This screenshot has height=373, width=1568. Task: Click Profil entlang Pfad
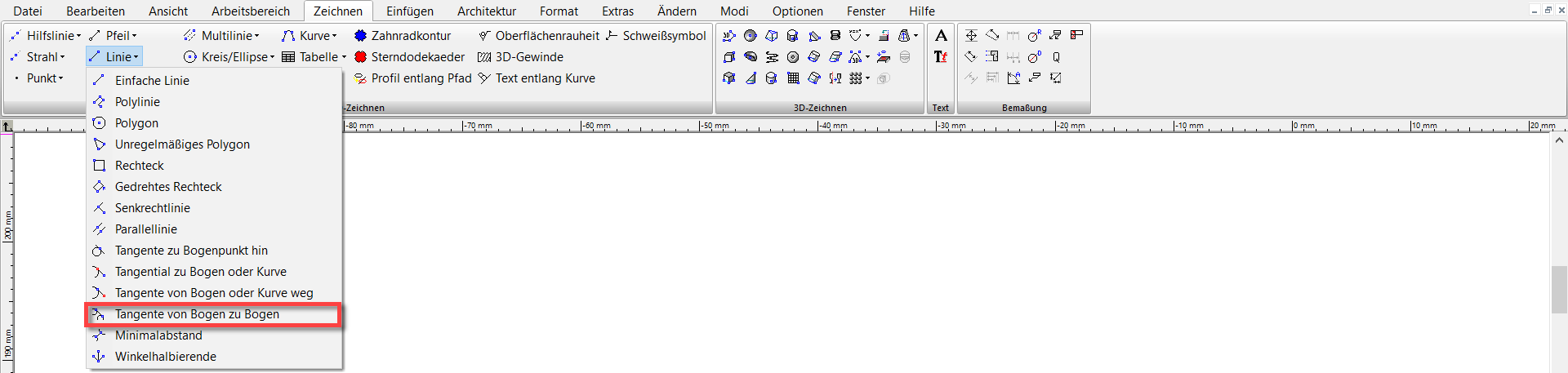[413, 78]
